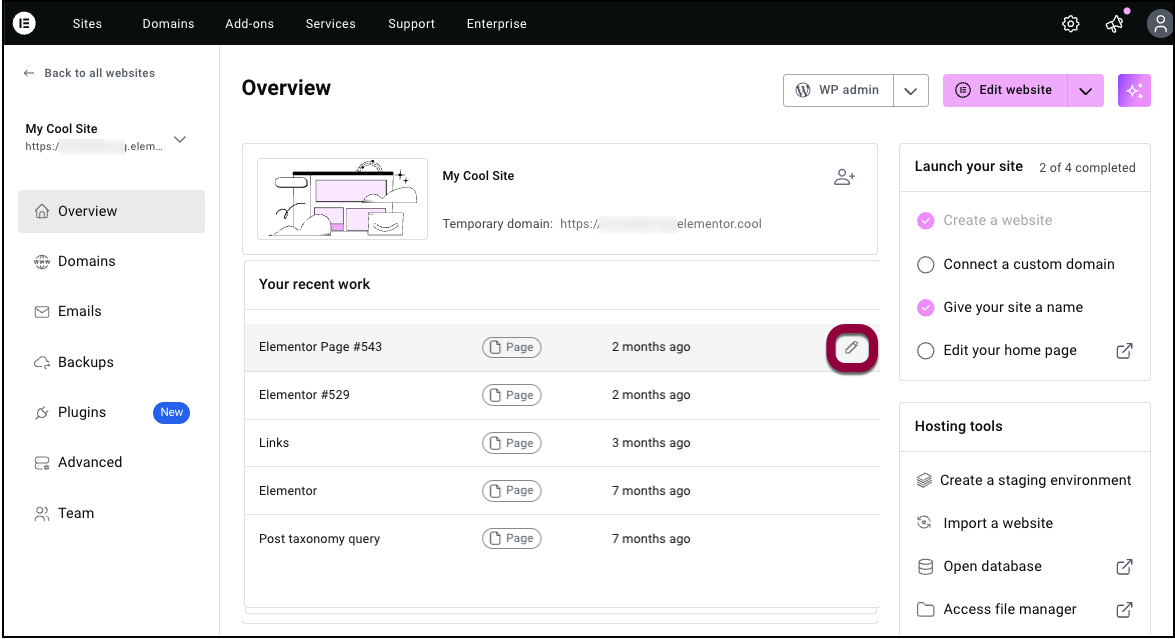Image resolution: width=1175 pixels, height=639 pixels.
Task: Select the Links row title
Action: click(274, 443)
